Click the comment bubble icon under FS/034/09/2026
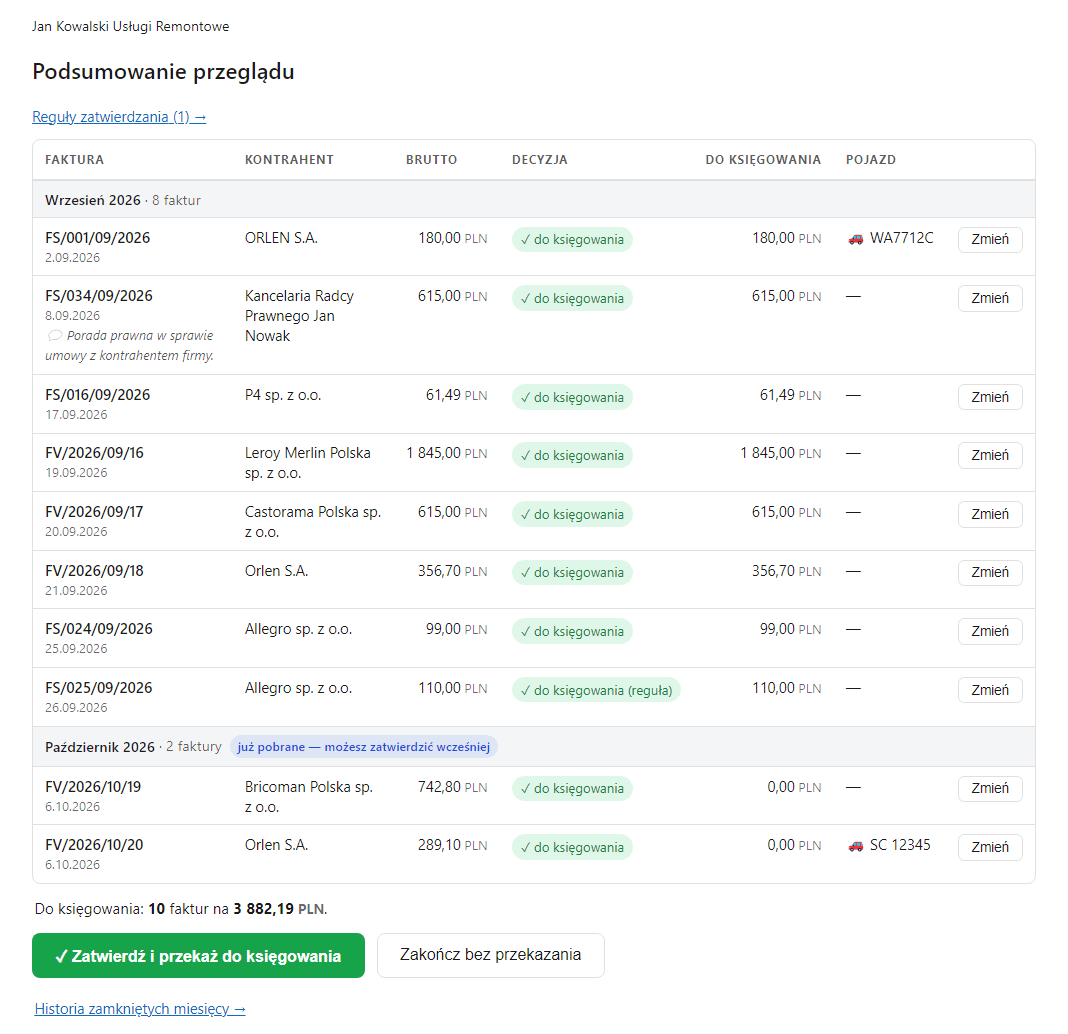Image resolution: width=1068 pixels, height=1034 pixels. pyautogui.click(x=54, y=336)
